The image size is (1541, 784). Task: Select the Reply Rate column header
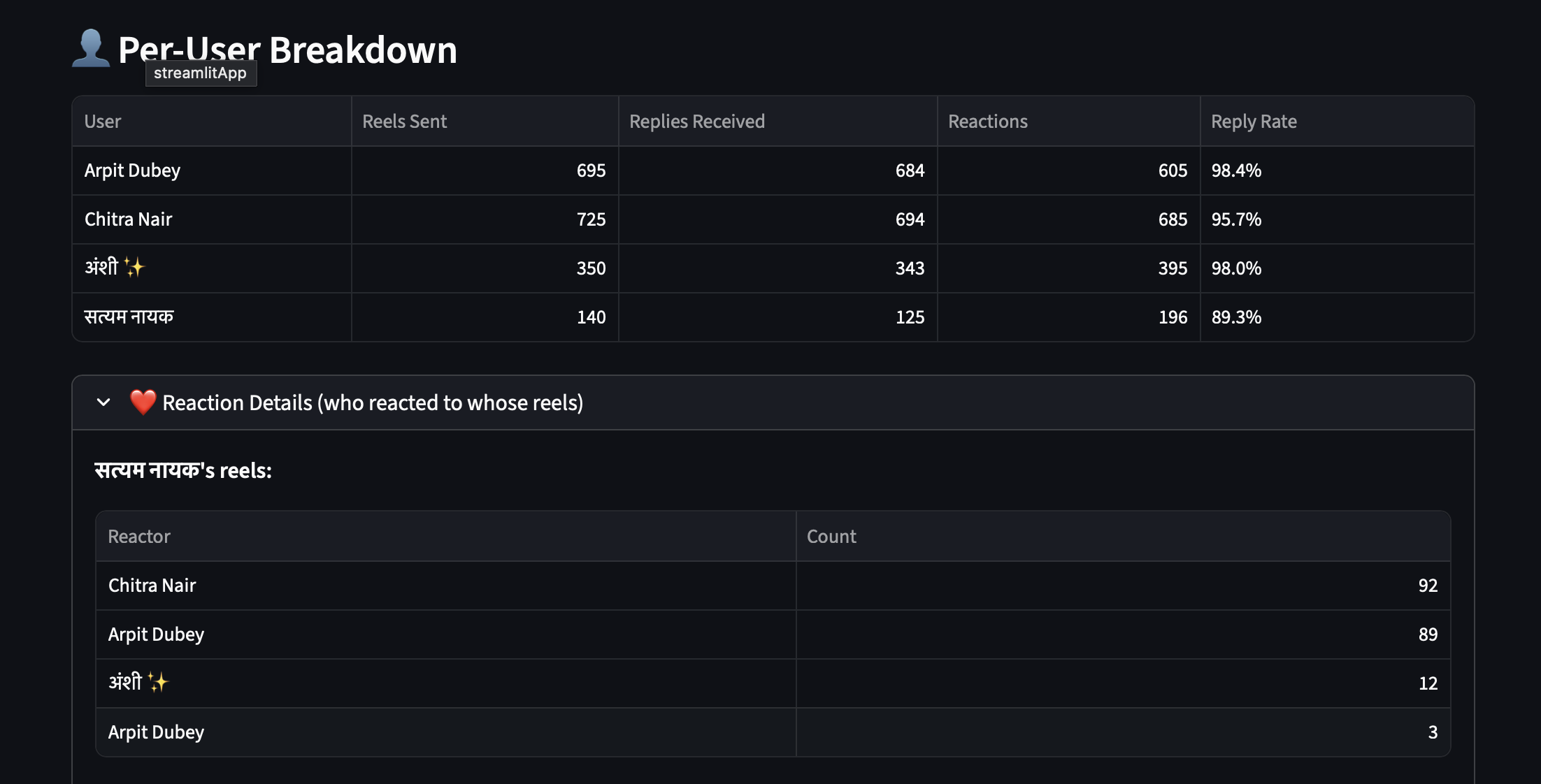point(1254,121)
